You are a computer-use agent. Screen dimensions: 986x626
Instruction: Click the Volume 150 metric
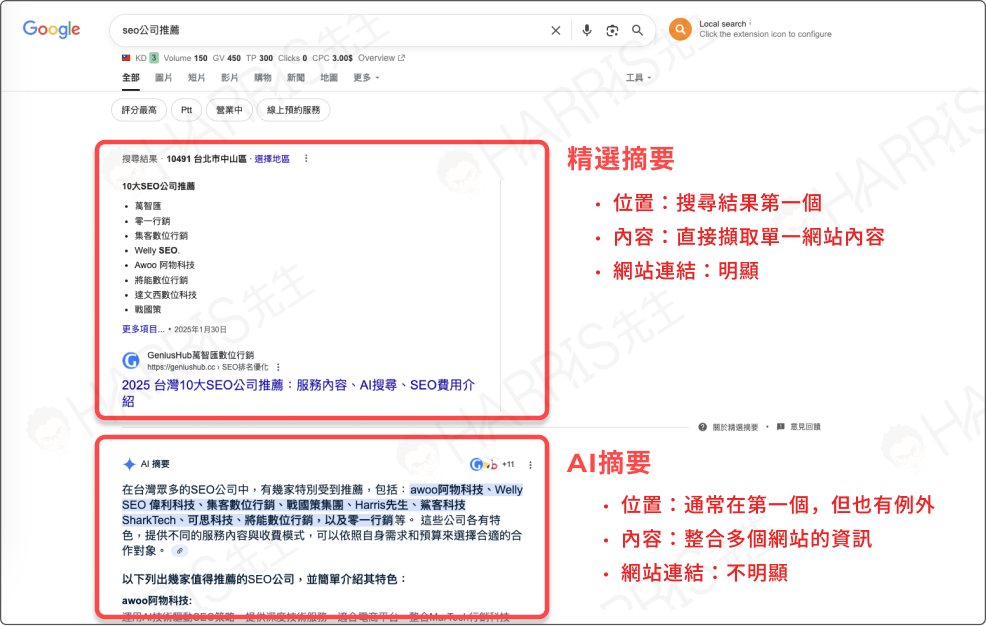[186, 58]
